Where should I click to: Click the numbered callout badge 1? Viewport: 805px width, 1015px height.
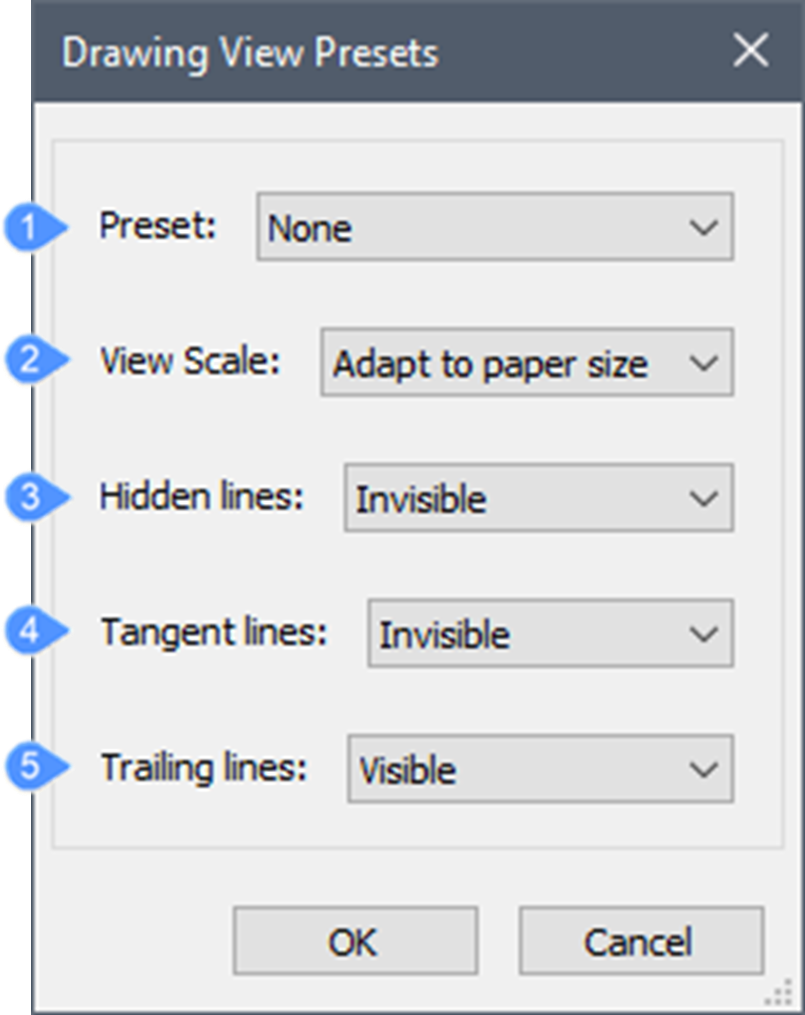click(x=29, y=228)
